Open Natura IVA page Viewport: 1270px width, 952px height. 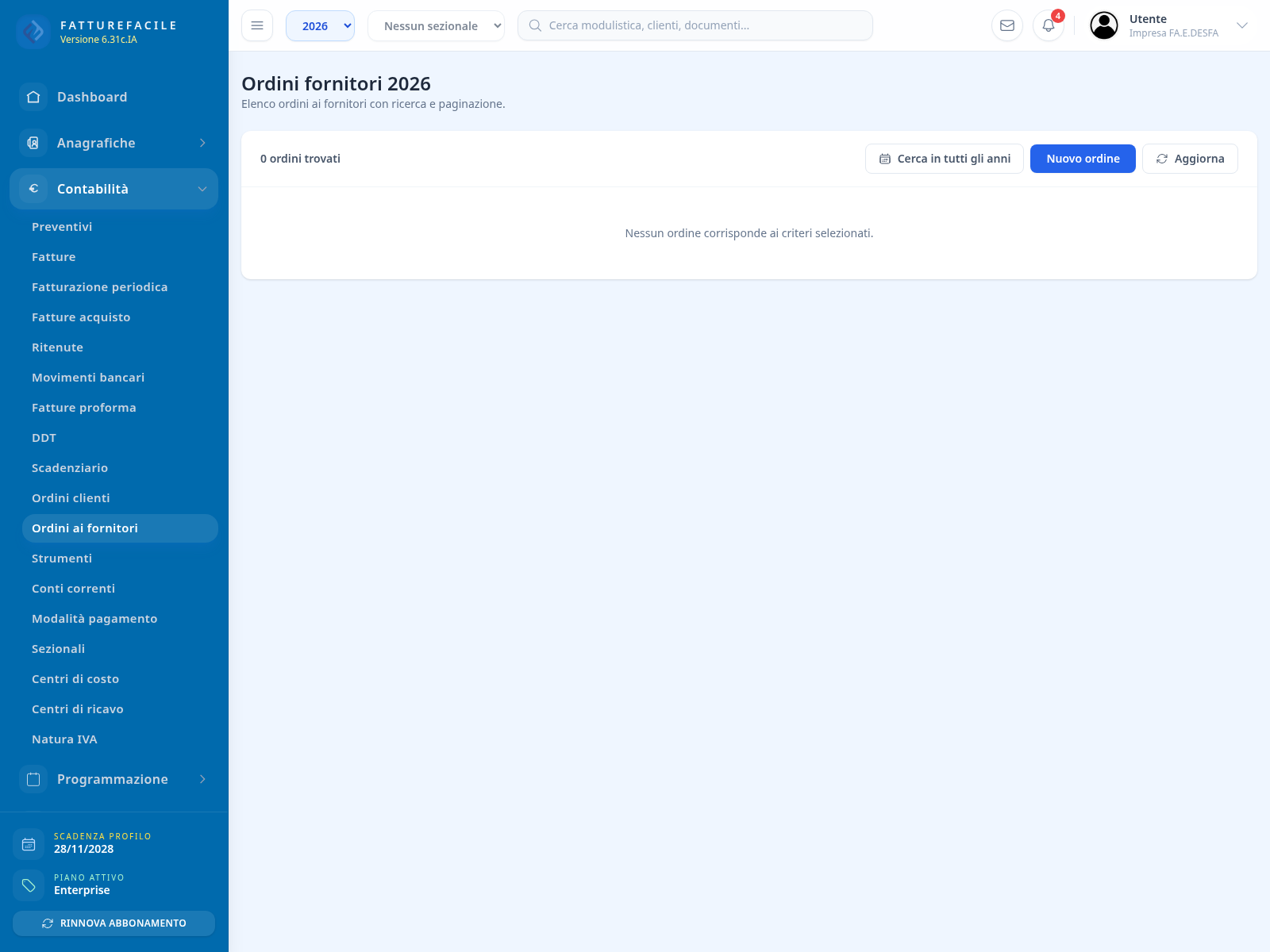(120, 739)
